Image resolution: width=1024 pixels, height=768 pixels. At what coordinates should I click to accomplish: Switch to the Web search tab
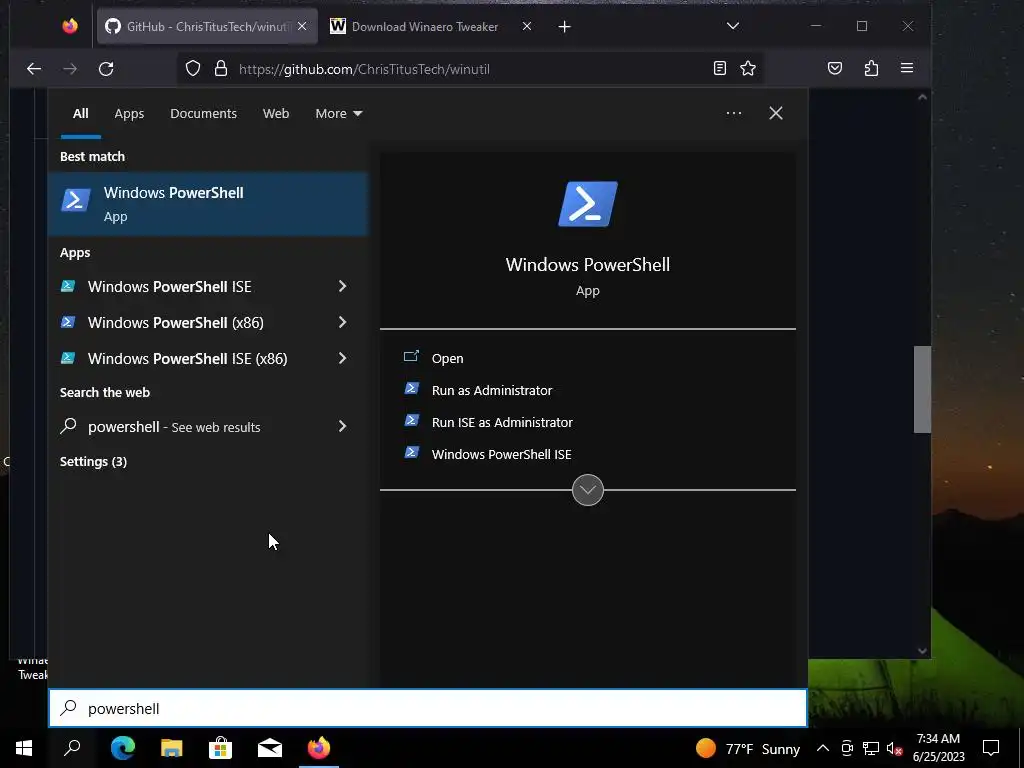click(x=276, y=114)
